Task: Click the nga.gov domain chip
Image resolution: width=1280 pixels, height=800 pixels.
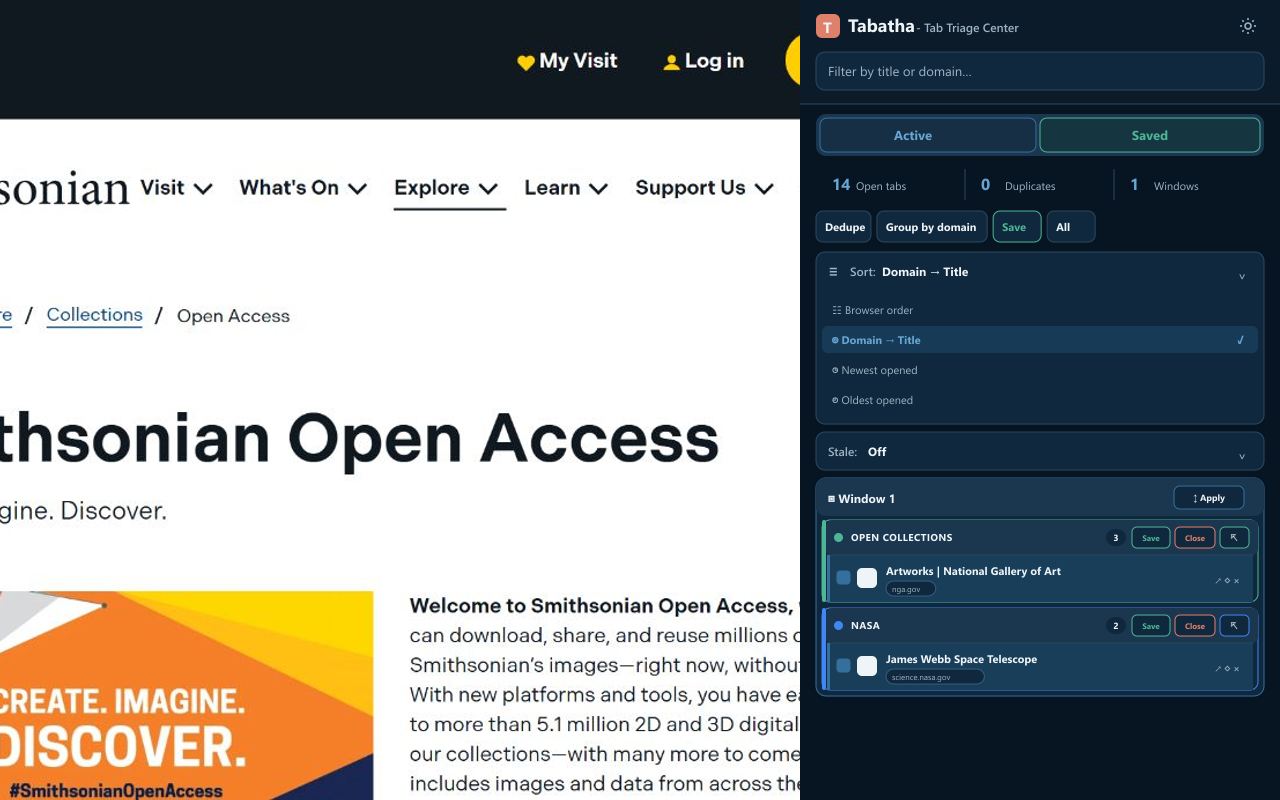Action: [x=910, y=589]
